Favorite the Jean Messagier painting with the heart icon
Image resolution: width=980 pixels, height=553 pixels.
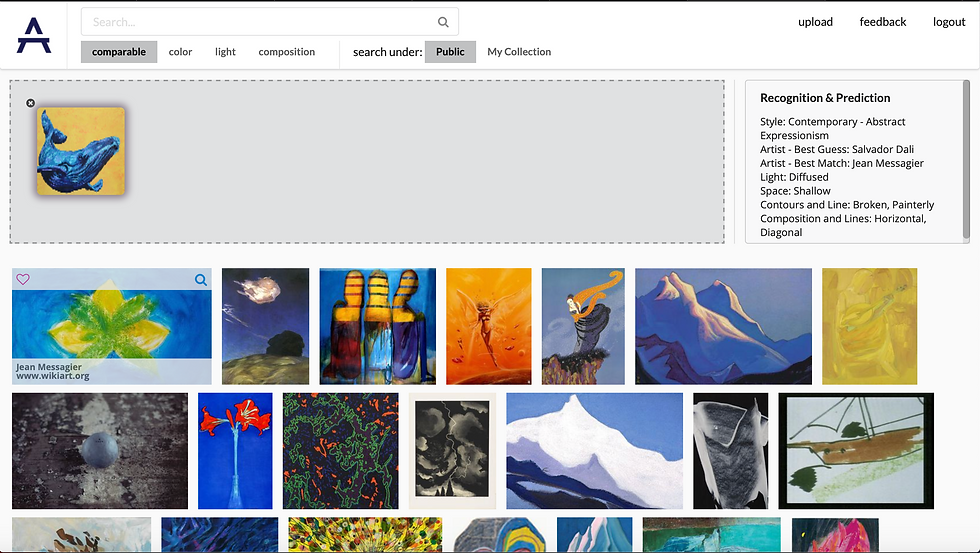(x=23, y=279)
